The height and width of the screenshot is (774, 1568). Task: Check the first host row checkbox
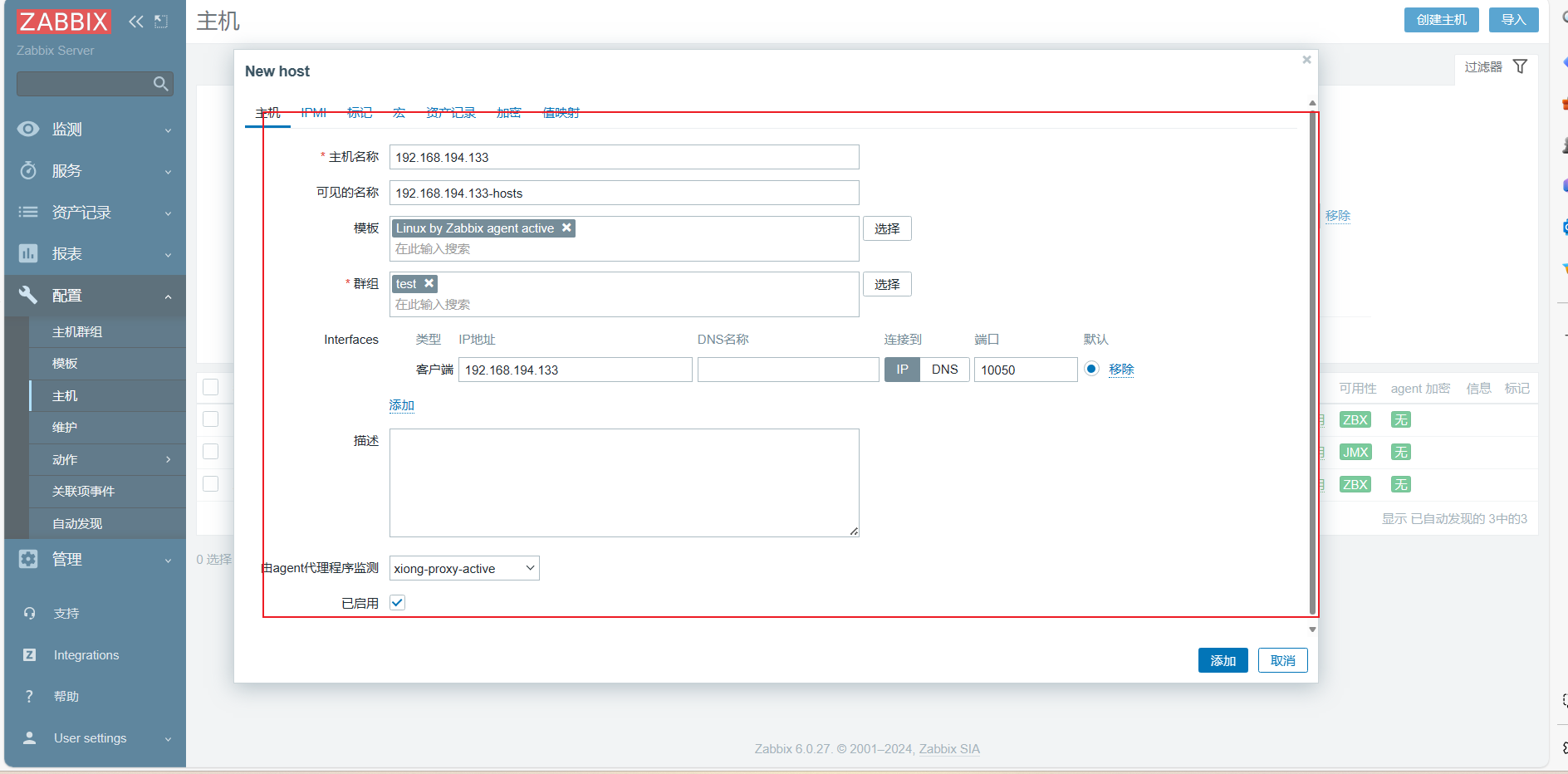pyautogui.click(x=211, y=419)
